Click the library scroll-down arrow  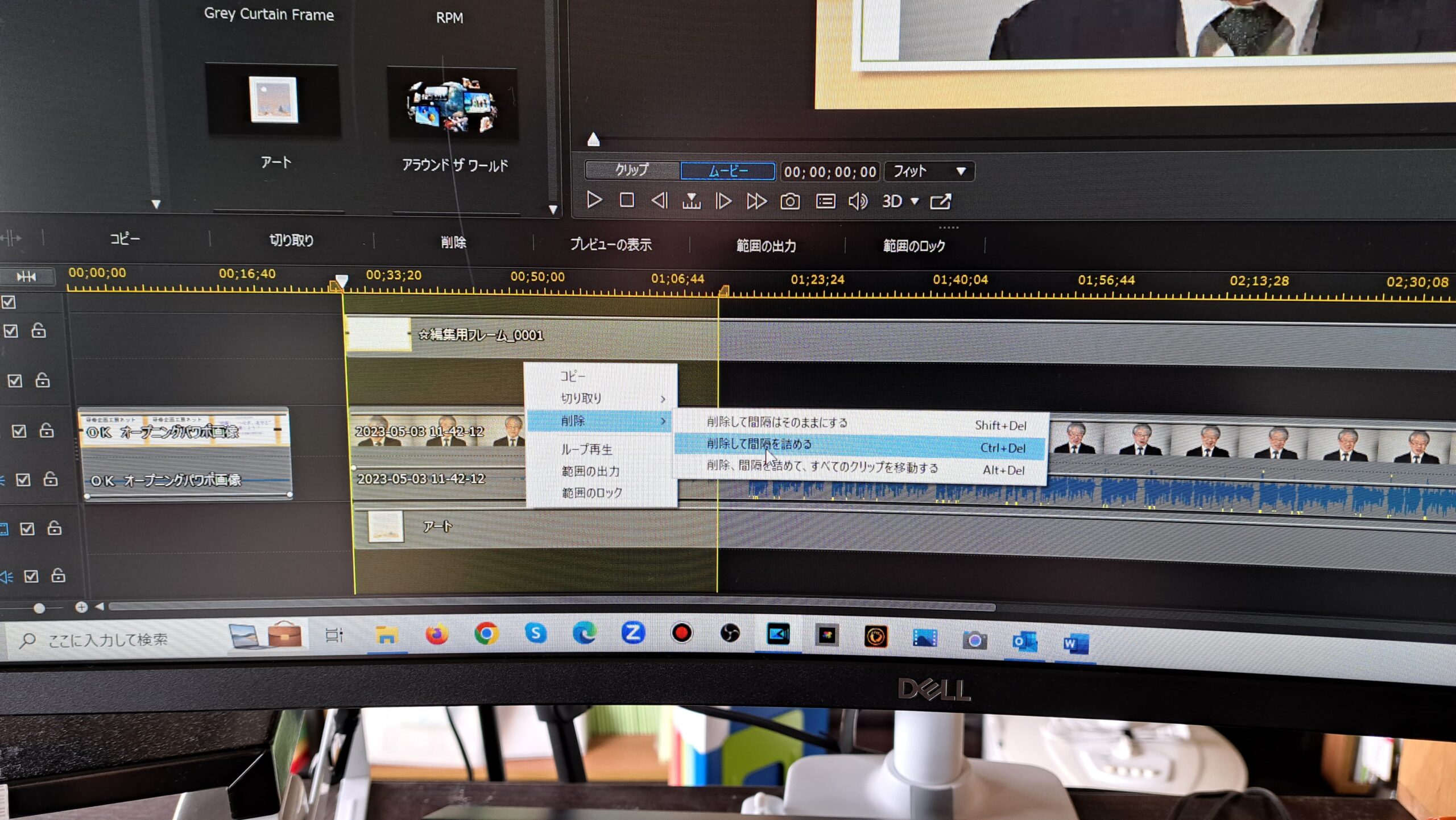click(x=553, y=210)
